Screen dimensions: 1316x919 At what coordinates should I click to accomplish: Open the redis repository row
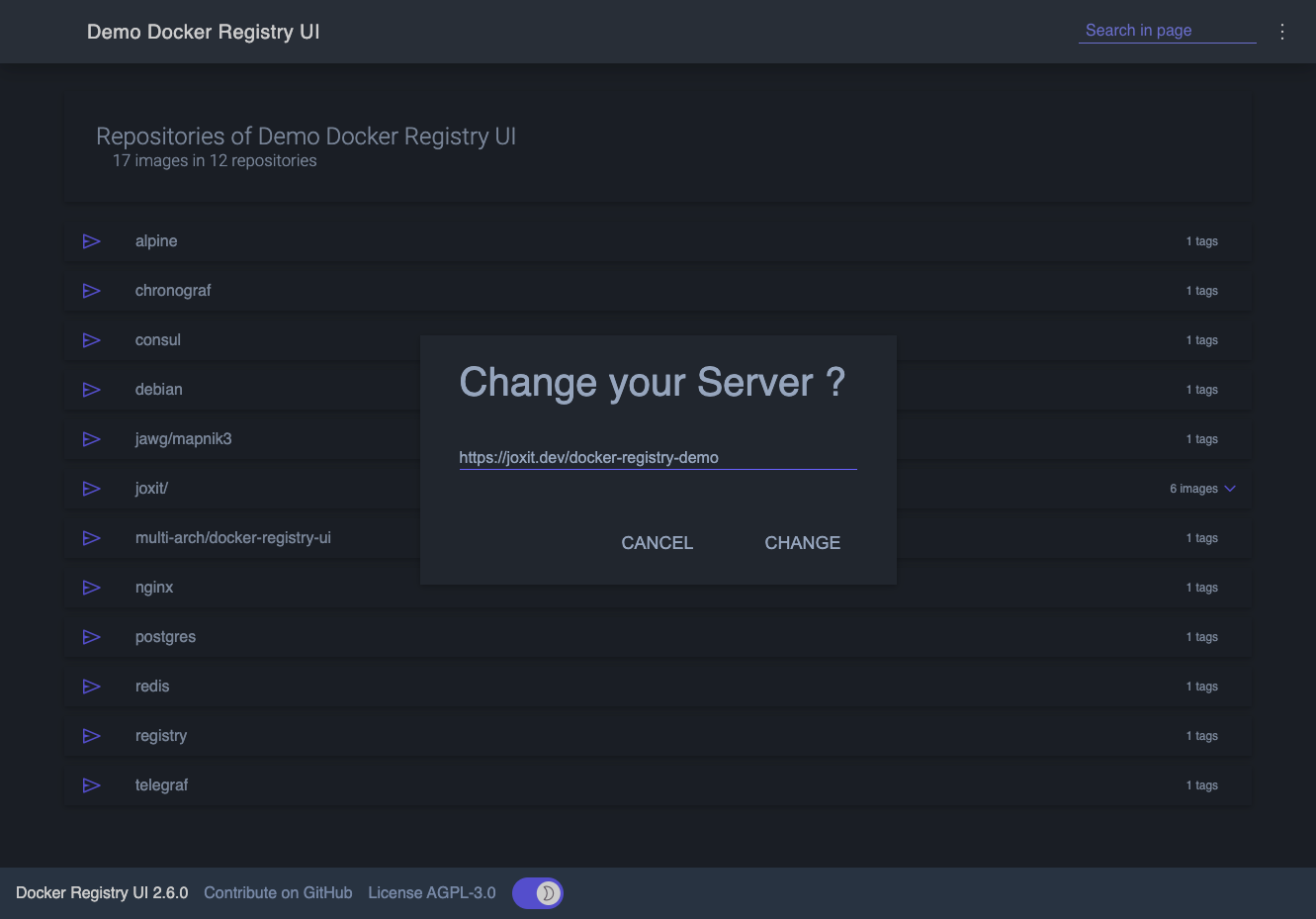[658, 687]
